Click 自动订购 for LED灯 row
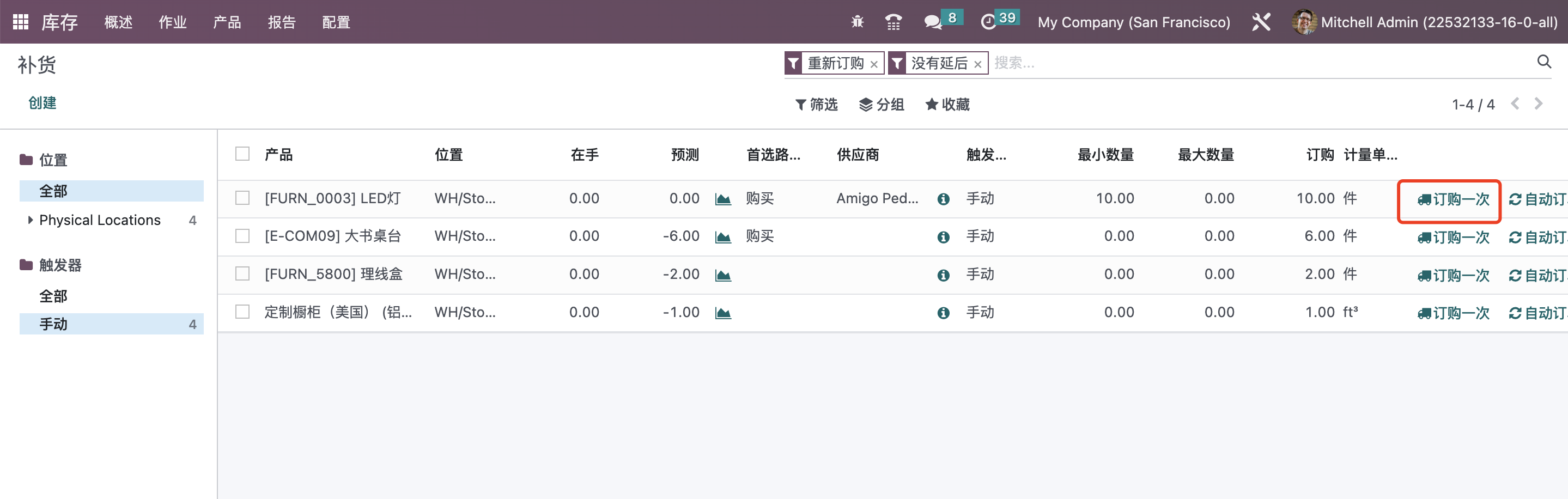1568x499 pixels. 1537,199
